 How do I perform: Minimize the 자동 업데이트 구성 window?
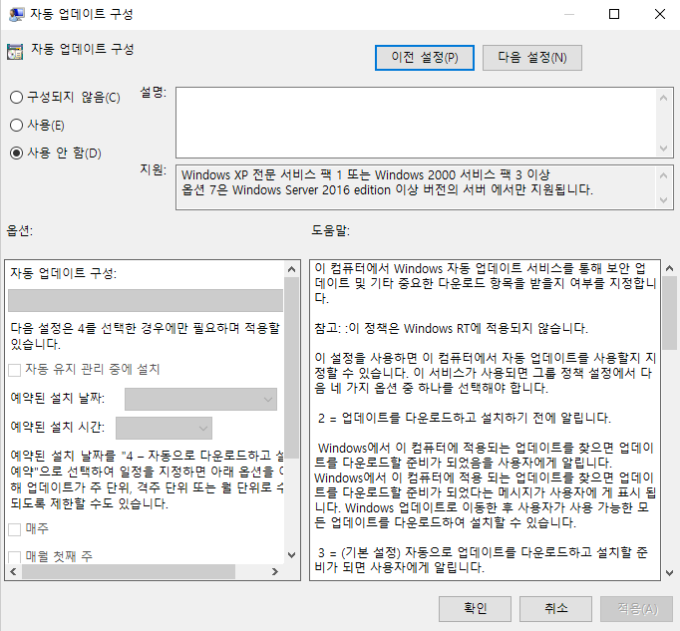569,14
